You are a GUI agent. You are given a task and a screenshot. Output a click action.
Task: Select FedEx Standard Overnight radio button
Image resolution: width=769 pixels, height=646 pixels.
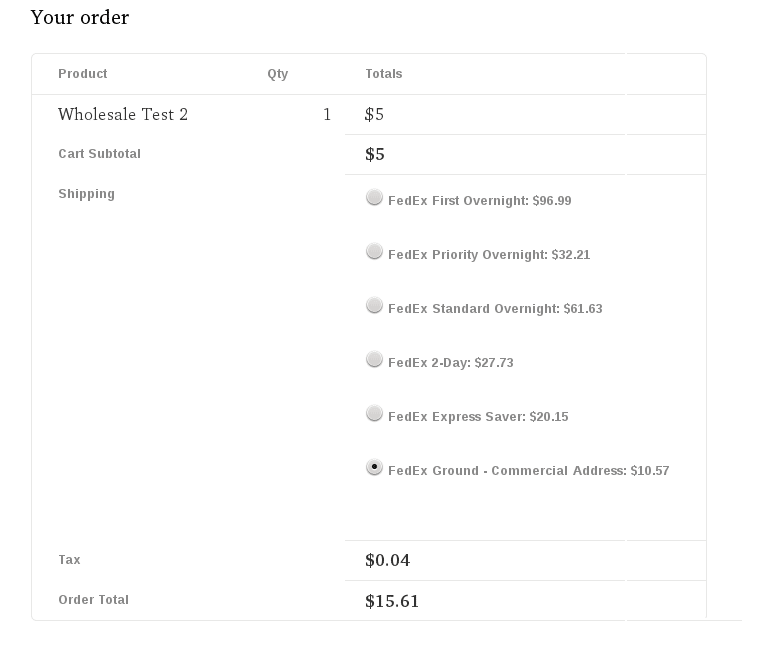[x=374, y=306]
